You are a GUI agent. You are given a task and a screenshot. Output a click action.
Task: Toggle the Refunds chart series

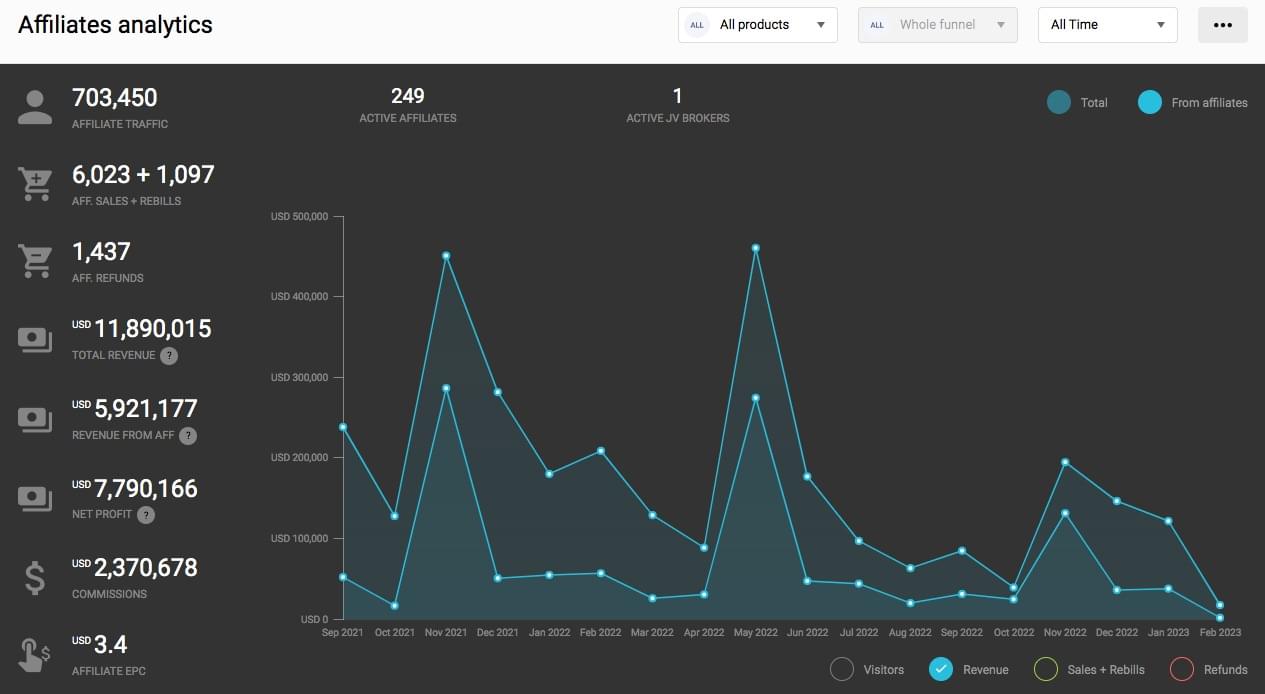(1182, 669)
